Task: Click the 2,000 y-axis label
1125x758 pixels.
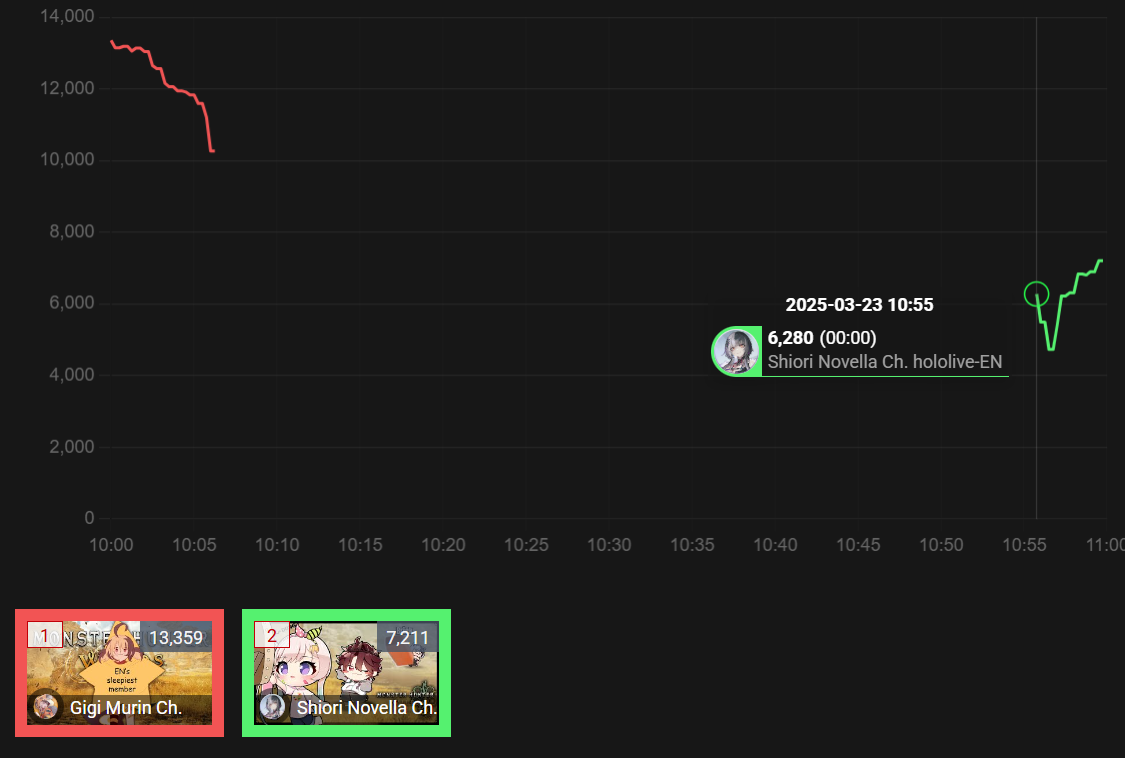Action: [72, 446]
